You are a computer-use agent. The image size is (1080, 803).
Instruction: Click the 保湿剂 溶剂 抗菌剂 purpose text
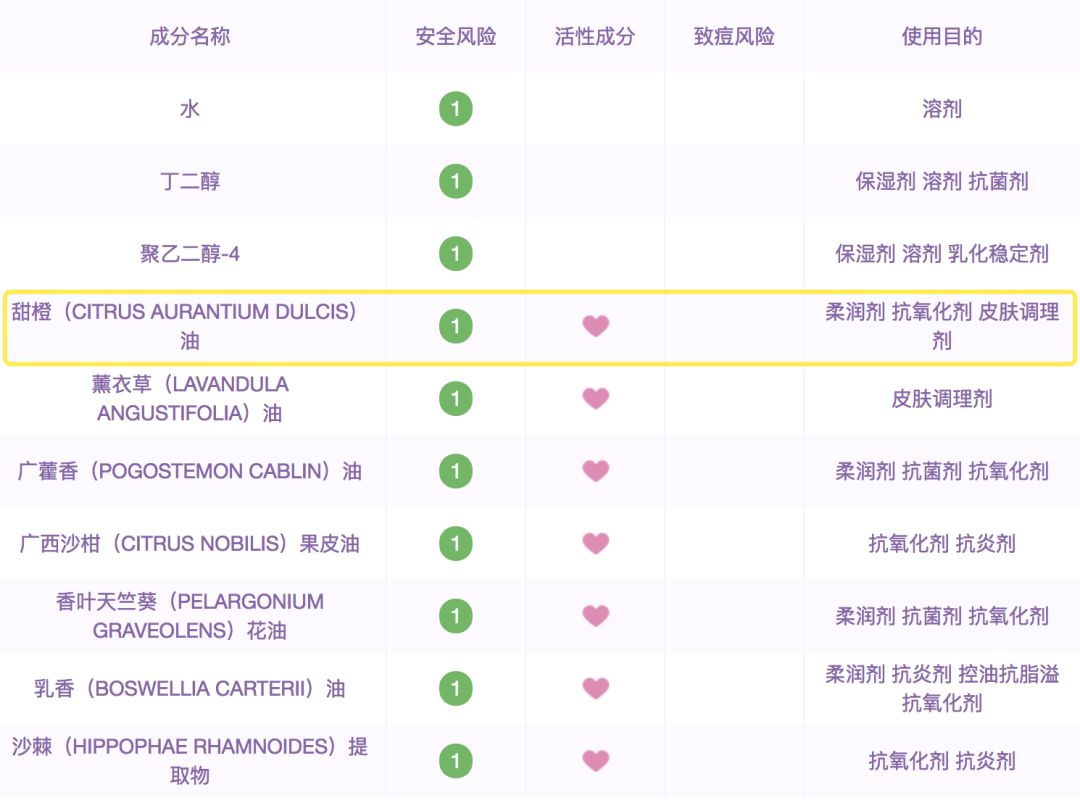click(x=941, y=181)
